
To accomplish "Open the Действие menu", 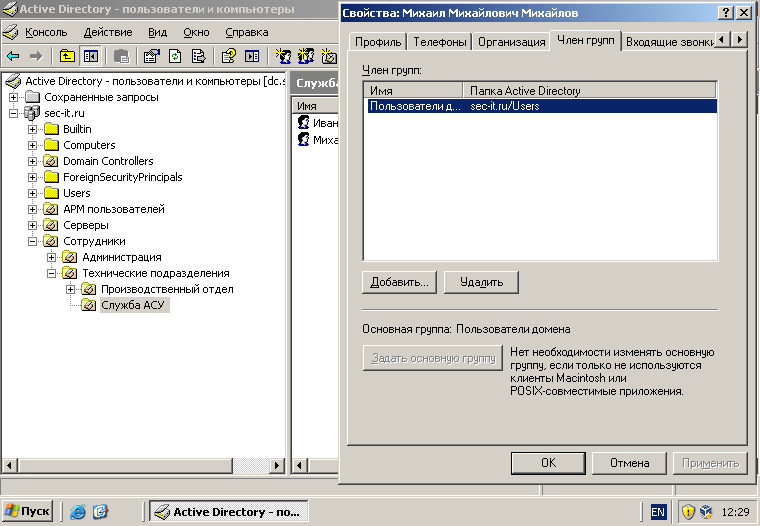I will (108, 32).
